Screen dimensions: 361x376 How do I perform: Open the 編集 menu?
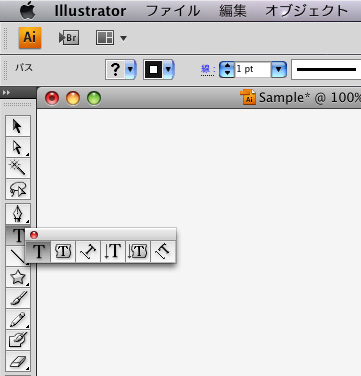pyautogui.click(x=233, y=11)
